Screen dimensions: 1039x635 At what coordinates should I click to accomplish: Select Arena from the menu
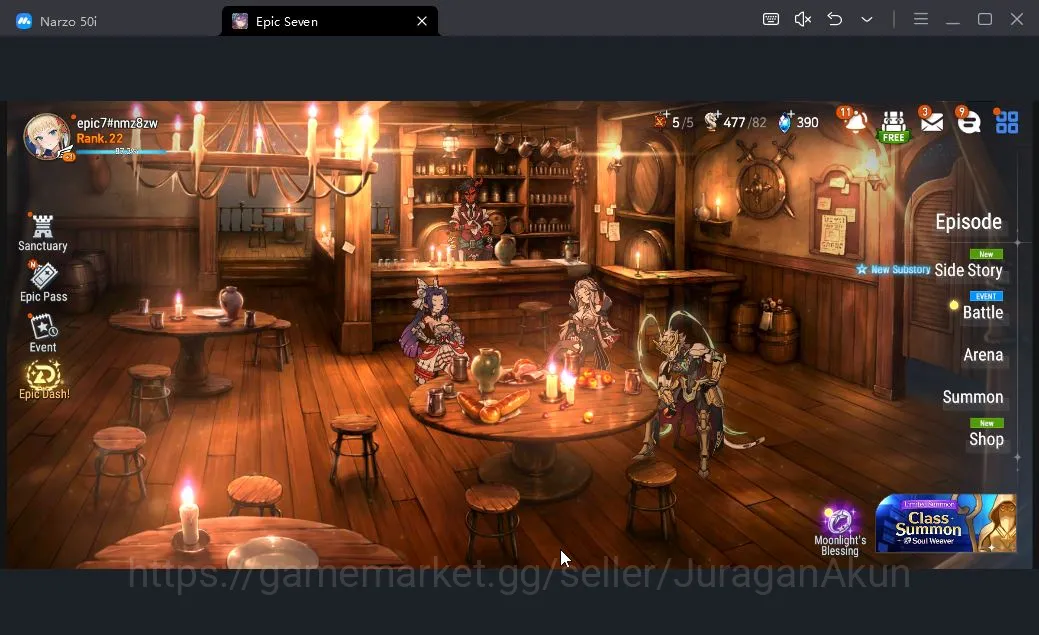pyautogui.click(x=983, y=355)
